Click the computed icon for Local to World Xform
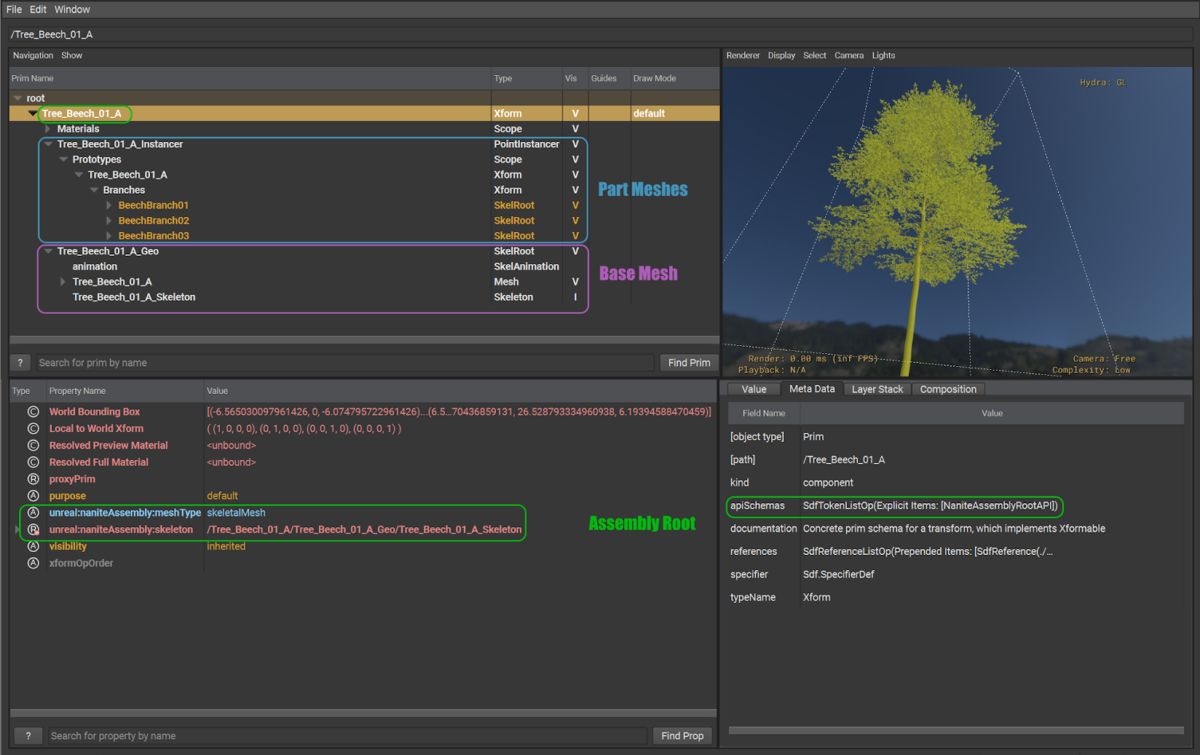The height and width of the screenshot is (755, 1200). 33,429
